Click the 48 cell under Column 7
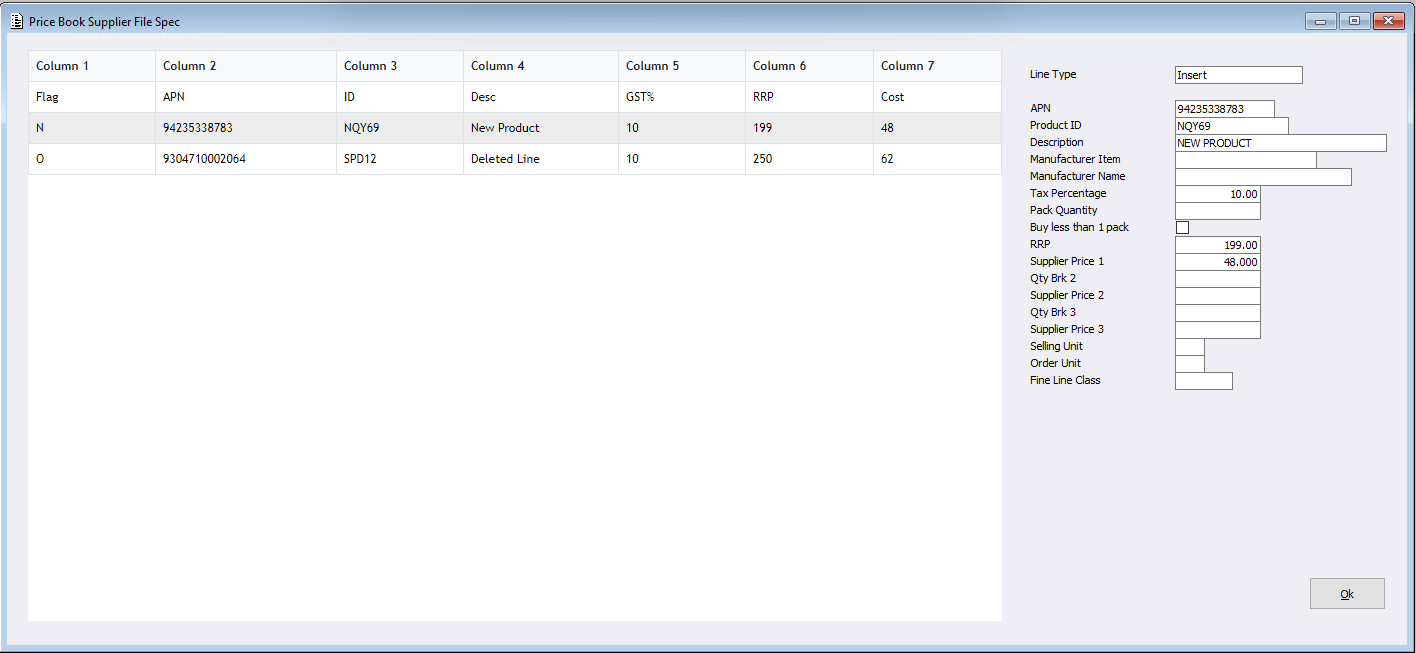Viewport: 1416px width, 653px height. coord(938,128)
